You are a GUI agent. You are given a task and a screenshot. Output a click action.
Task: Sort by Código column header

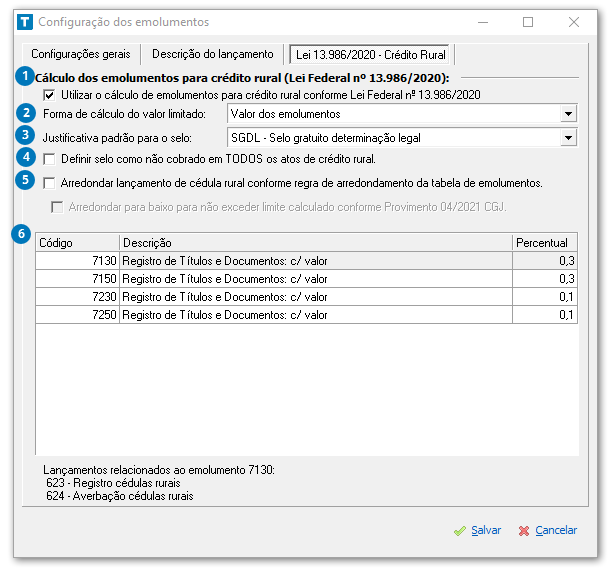tap(77, 243)
